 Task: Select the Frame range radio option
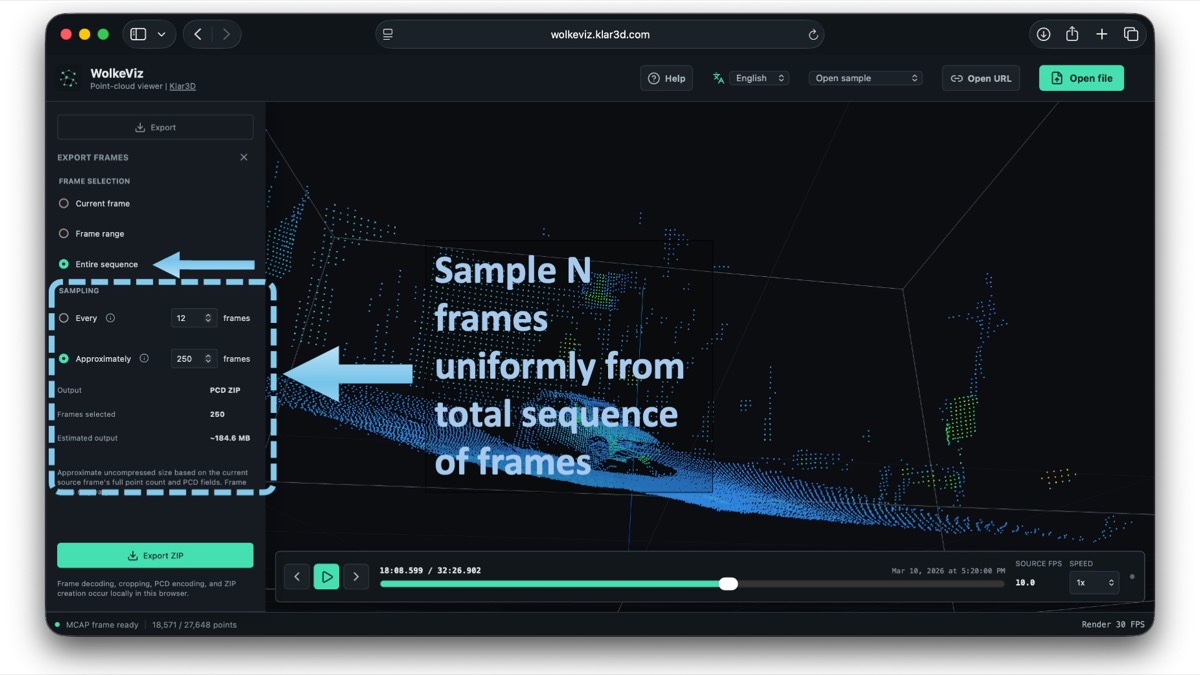pos(64,233)
